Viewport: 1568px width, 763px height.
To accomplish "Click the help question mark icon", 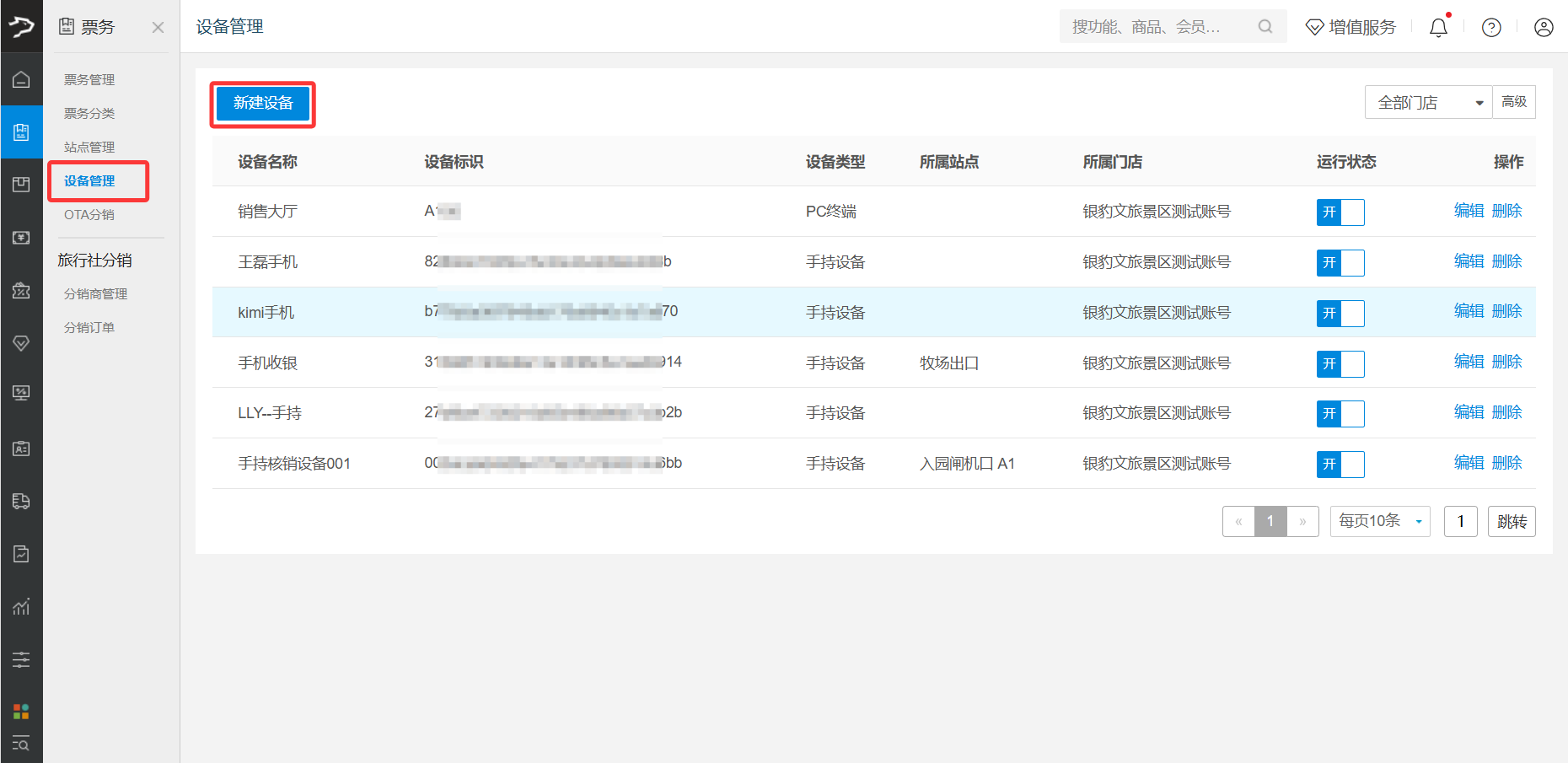I will (1491, 27).
